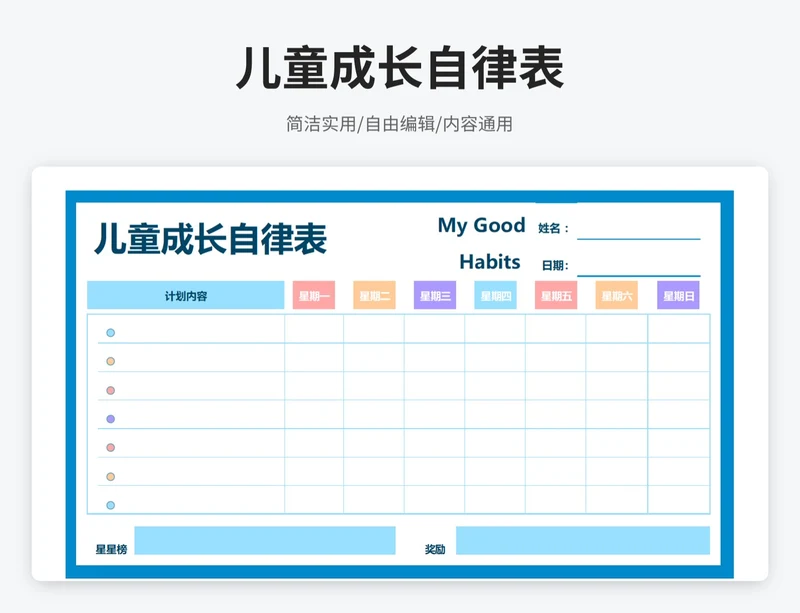The image size is (800, 613).
Task: Click the 星期四 light blue day label
Action: 495,296
